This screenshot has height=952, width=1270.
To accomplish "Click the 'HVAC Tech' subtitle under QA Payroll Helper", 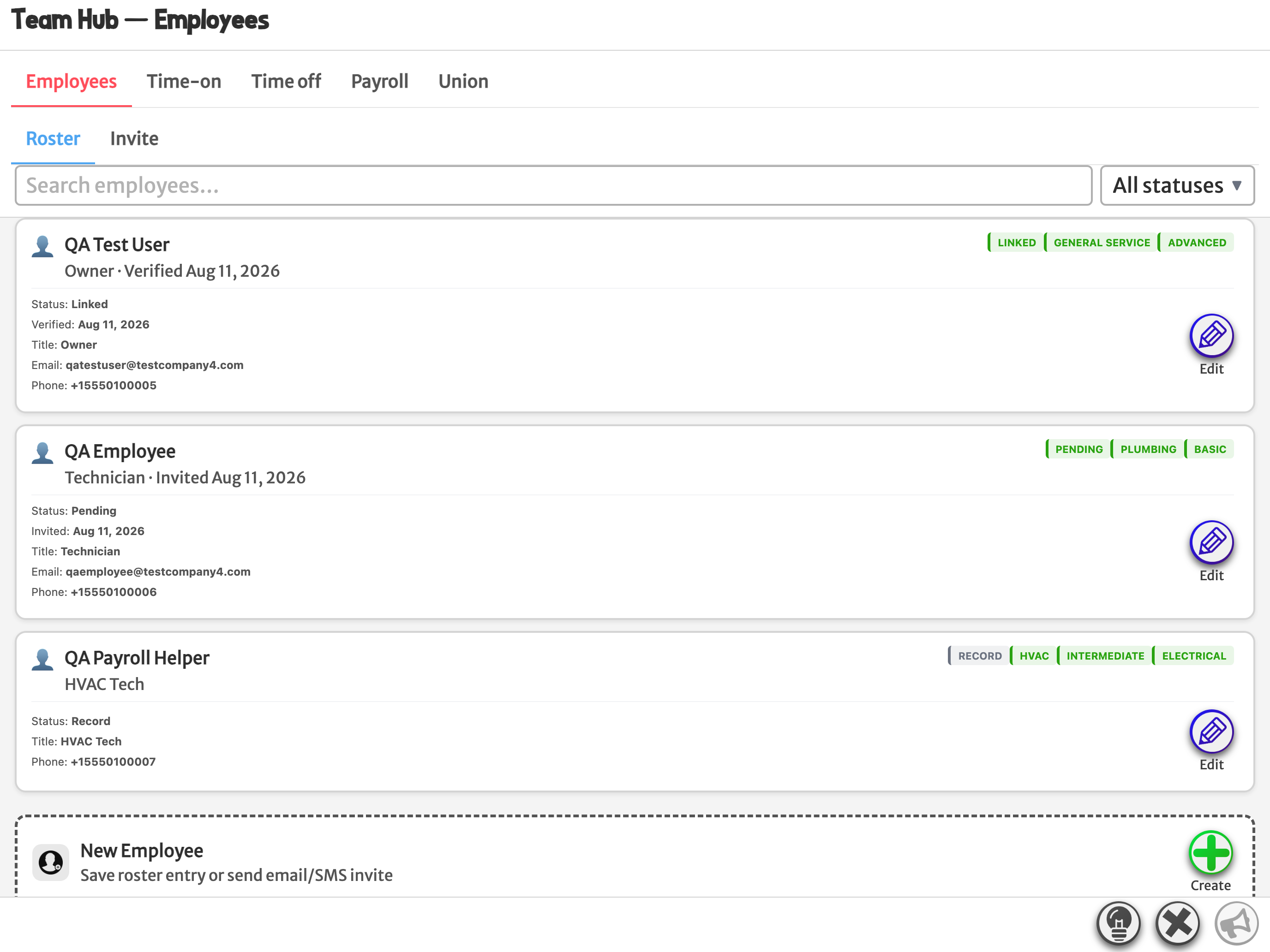I will click(x=104, y=684).
